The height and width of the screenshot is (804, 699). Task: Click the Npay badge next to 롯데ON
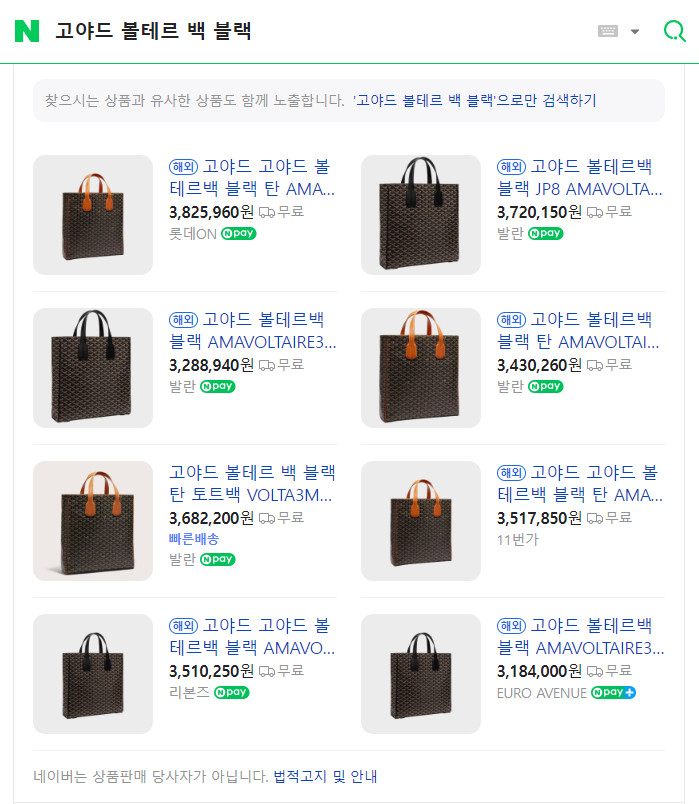[x=239, y=234]
